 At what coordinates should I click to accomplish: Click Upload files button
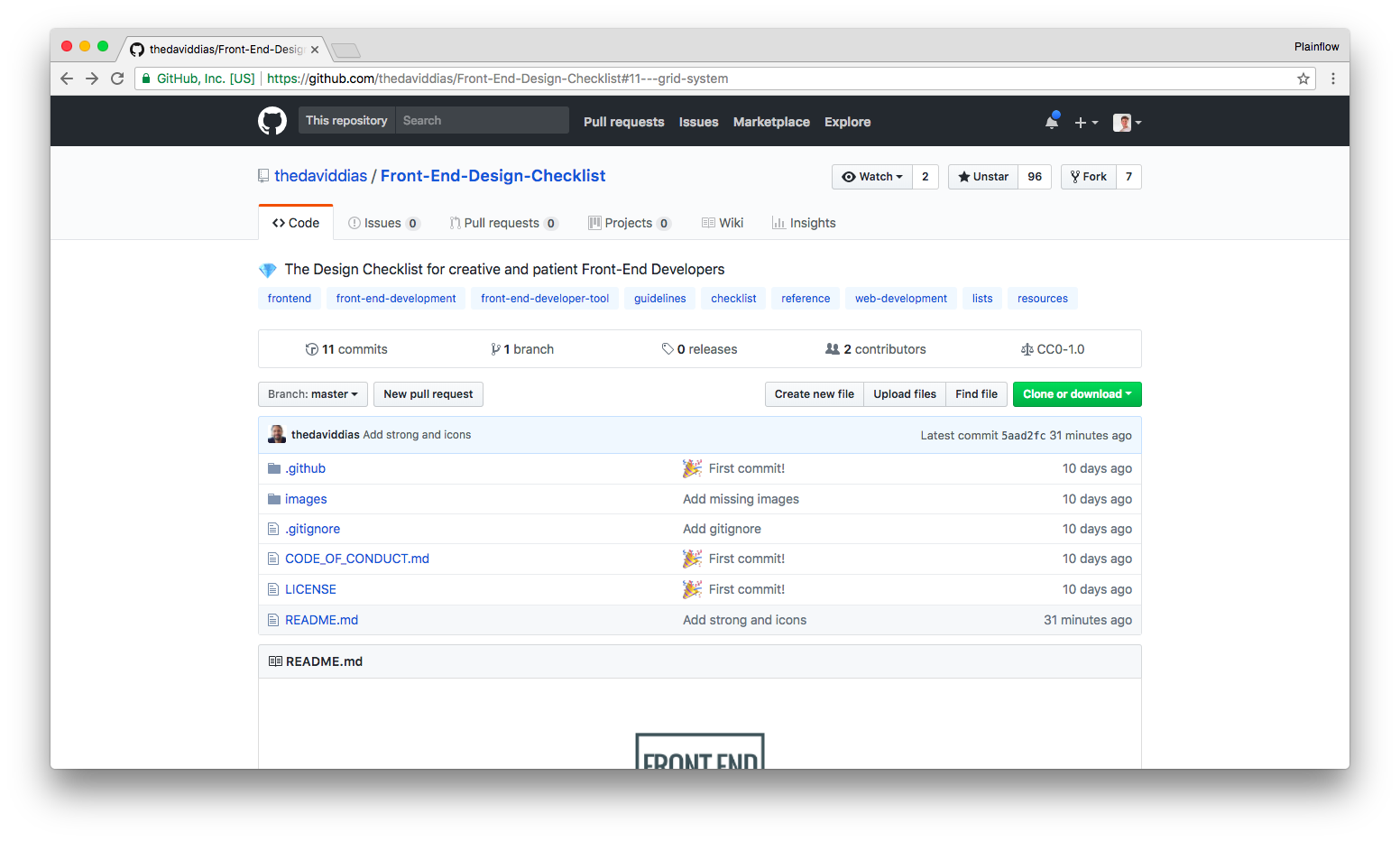click(905, 394)
